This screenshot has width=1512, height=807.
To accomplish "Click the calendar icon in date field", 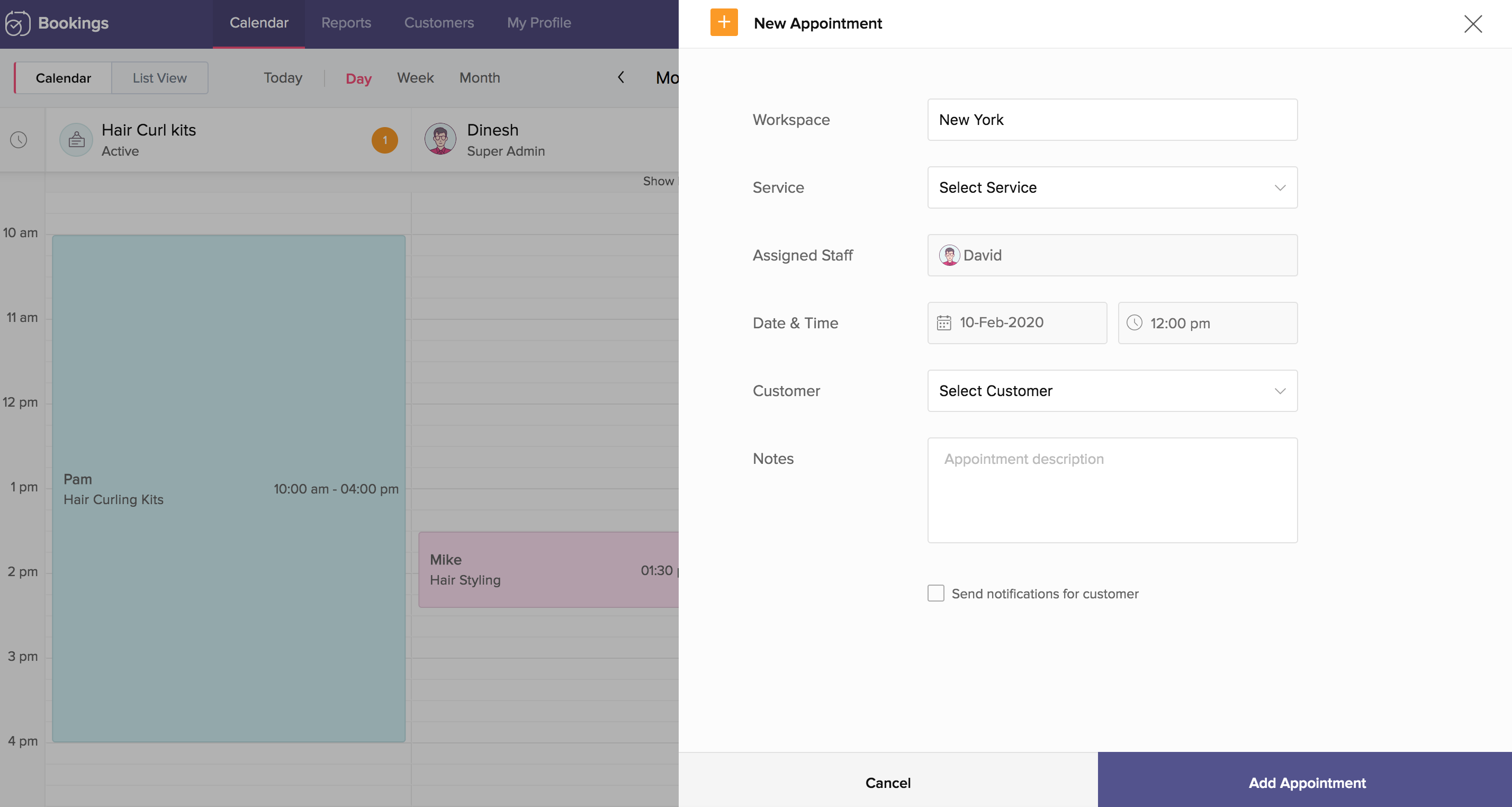I will pyautogui.click(x=943, y=323).
